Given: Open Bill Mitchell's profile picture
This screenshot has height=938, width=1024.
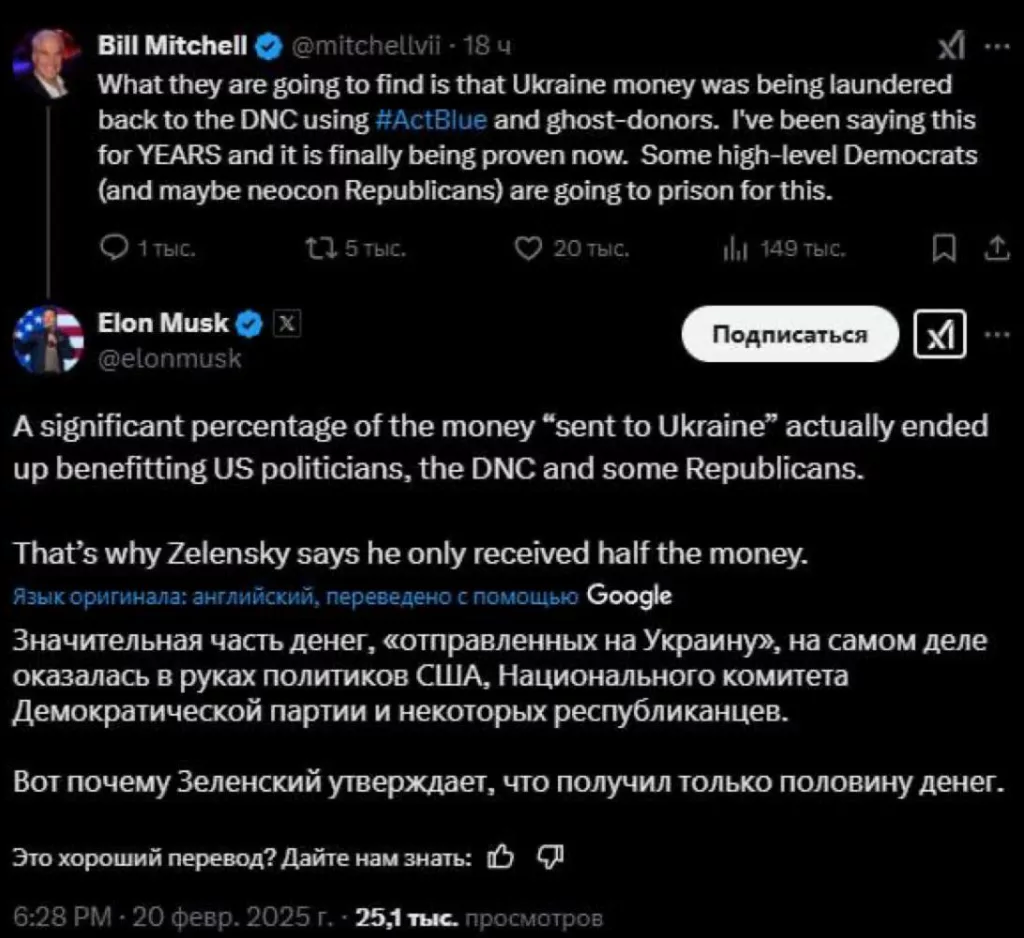Looking at the screenshot, I should 46,62.
